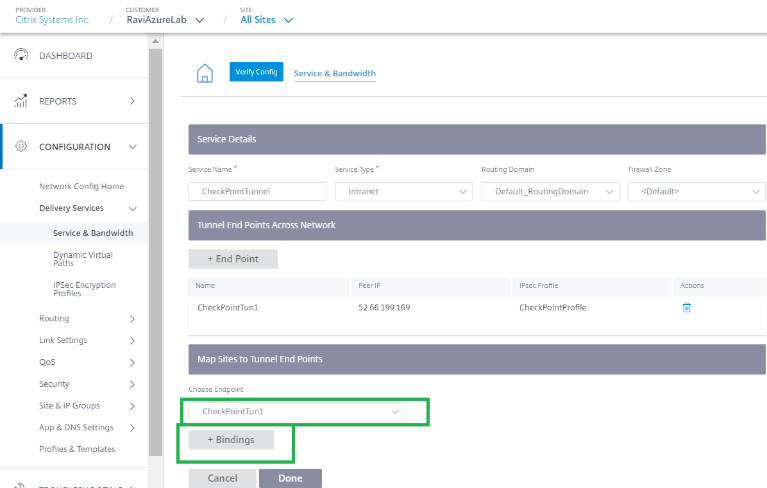The width and height of the screenshot is (767, 488).
Task: Click the peer IP 52.66.199.169
Action: click(384, 308)
